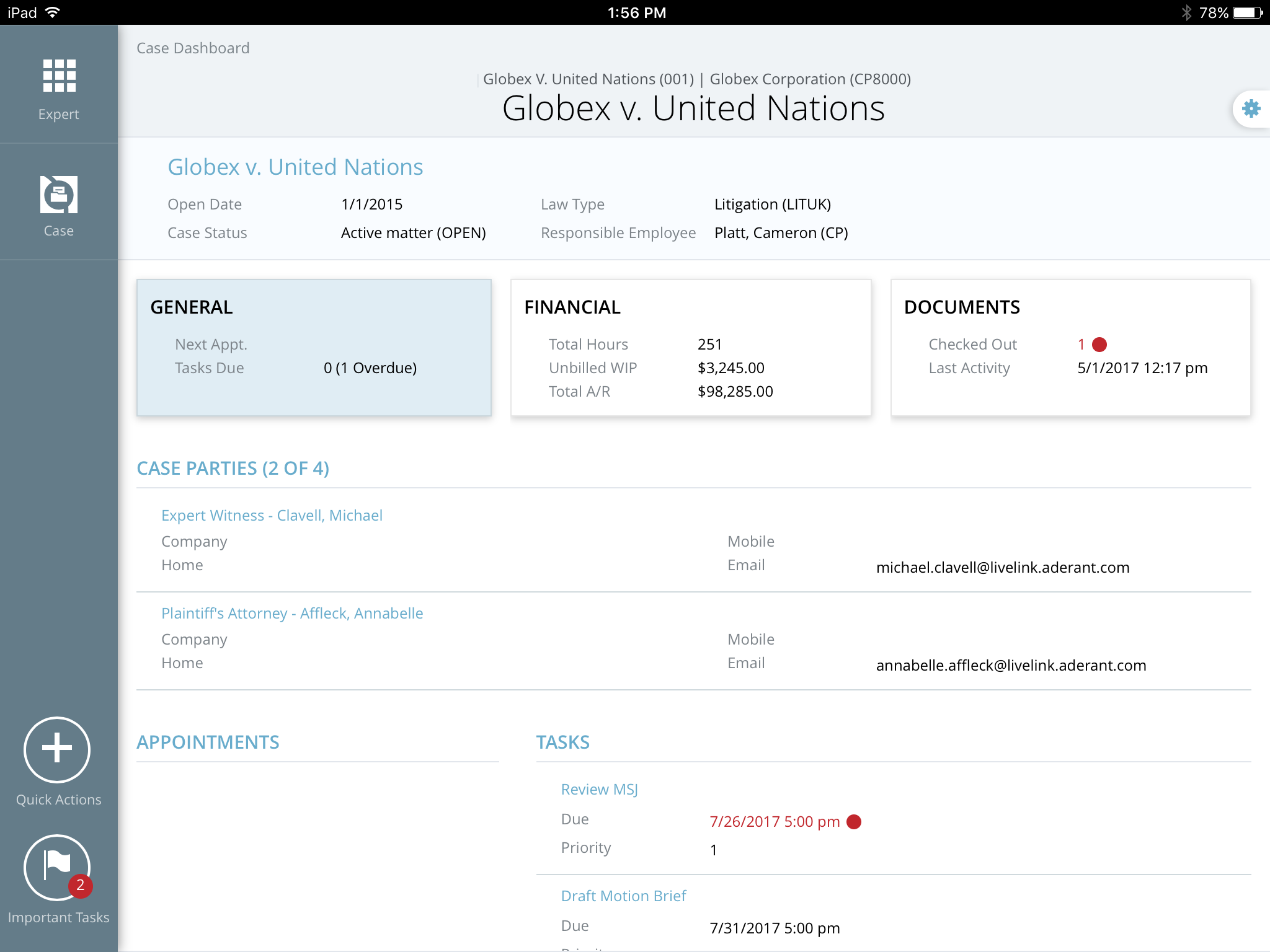Select the GENERAL summary card
Screen dimensions: 1270x952
click(x=314, y=347)
